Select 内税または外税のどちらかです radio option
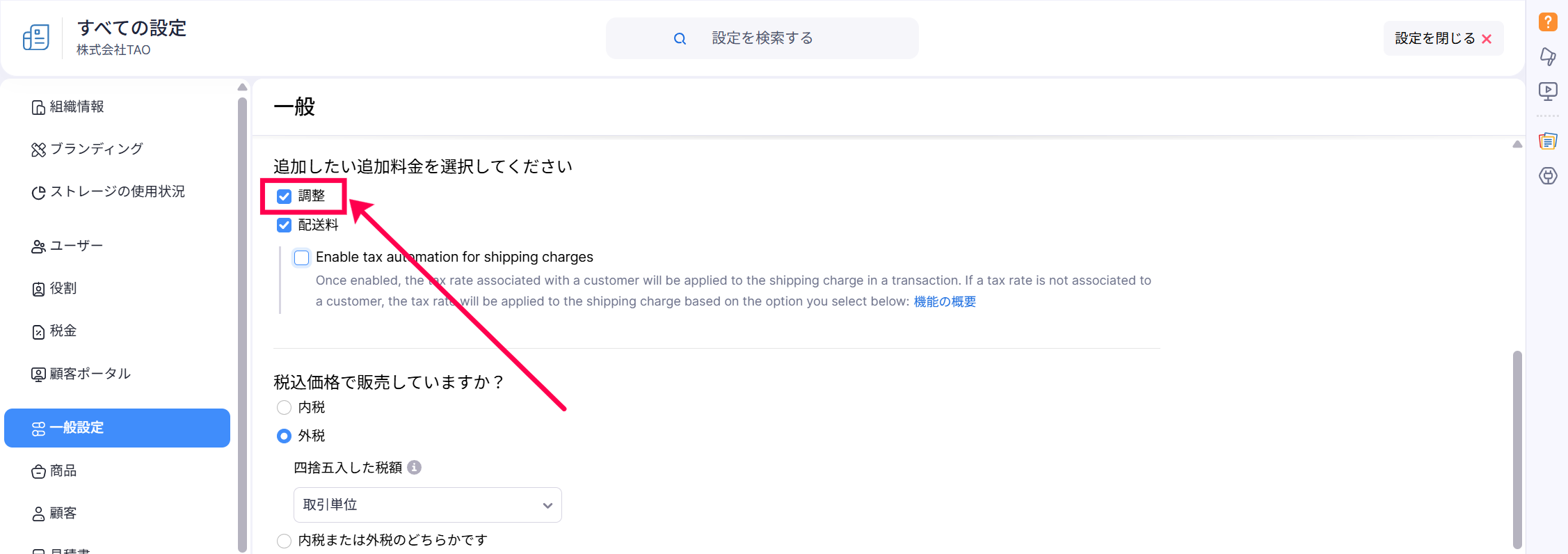 (x=285, y=541)
